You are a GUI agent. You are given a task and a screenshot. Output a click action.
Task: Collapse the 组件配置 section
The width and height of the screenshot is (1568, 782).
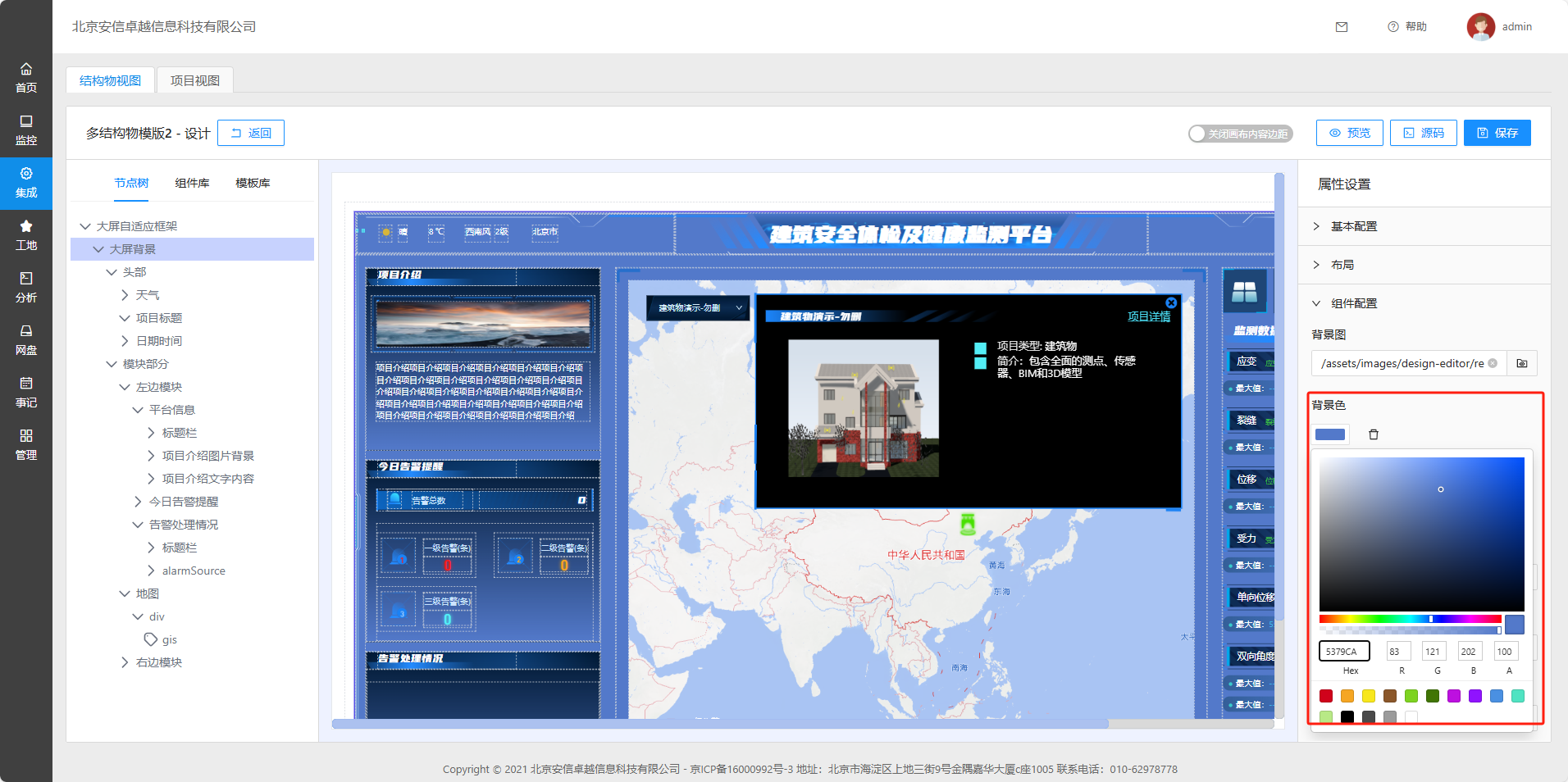coord(1353,303)
